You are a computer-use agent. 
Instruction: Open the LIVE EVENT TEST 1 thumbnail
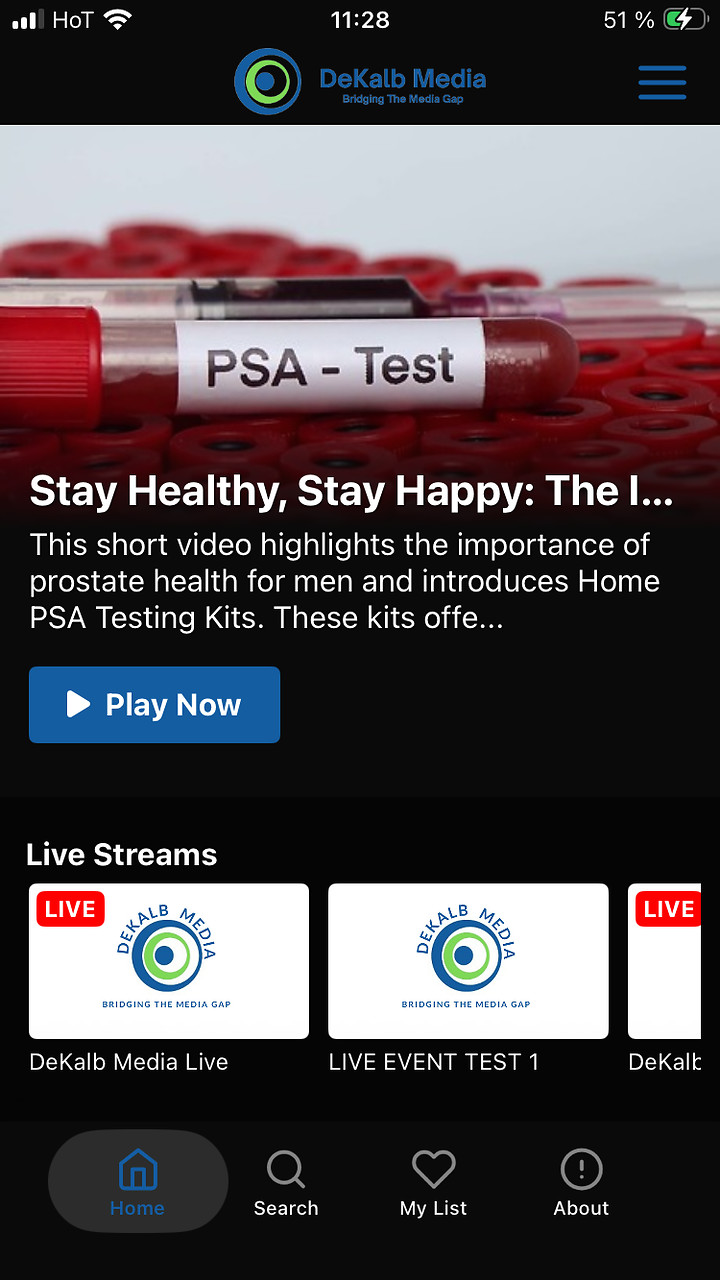click(x=468, y=961)
